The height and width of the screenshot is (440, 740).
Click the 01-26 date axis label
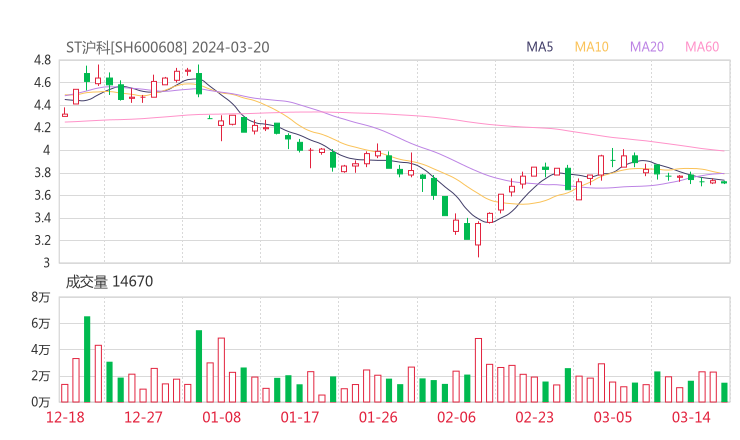click(x=378, y=417)
